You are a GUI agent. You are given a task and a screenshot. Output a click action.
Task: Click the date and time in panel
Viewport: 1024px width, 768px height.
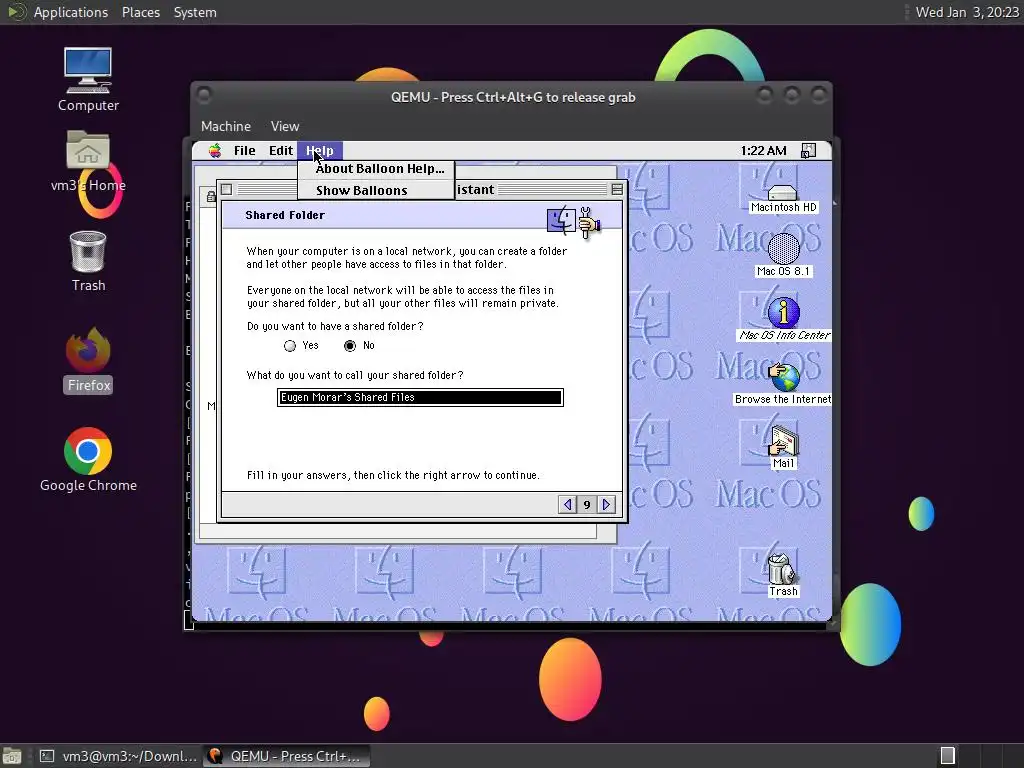click(967, 12)
